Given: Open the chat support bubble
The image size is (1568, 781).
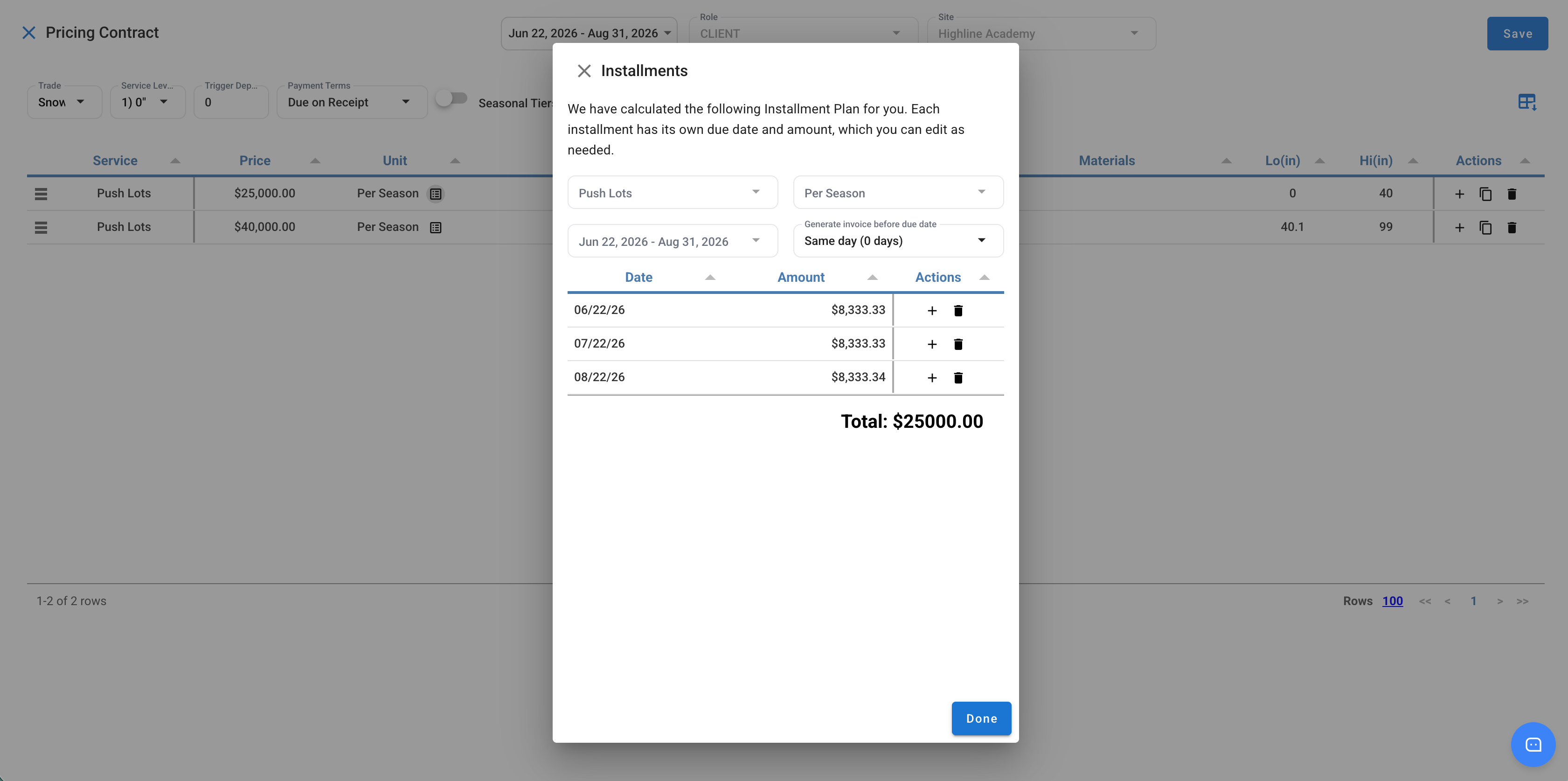Looking at the screenshot, I should click(1533, 744).
